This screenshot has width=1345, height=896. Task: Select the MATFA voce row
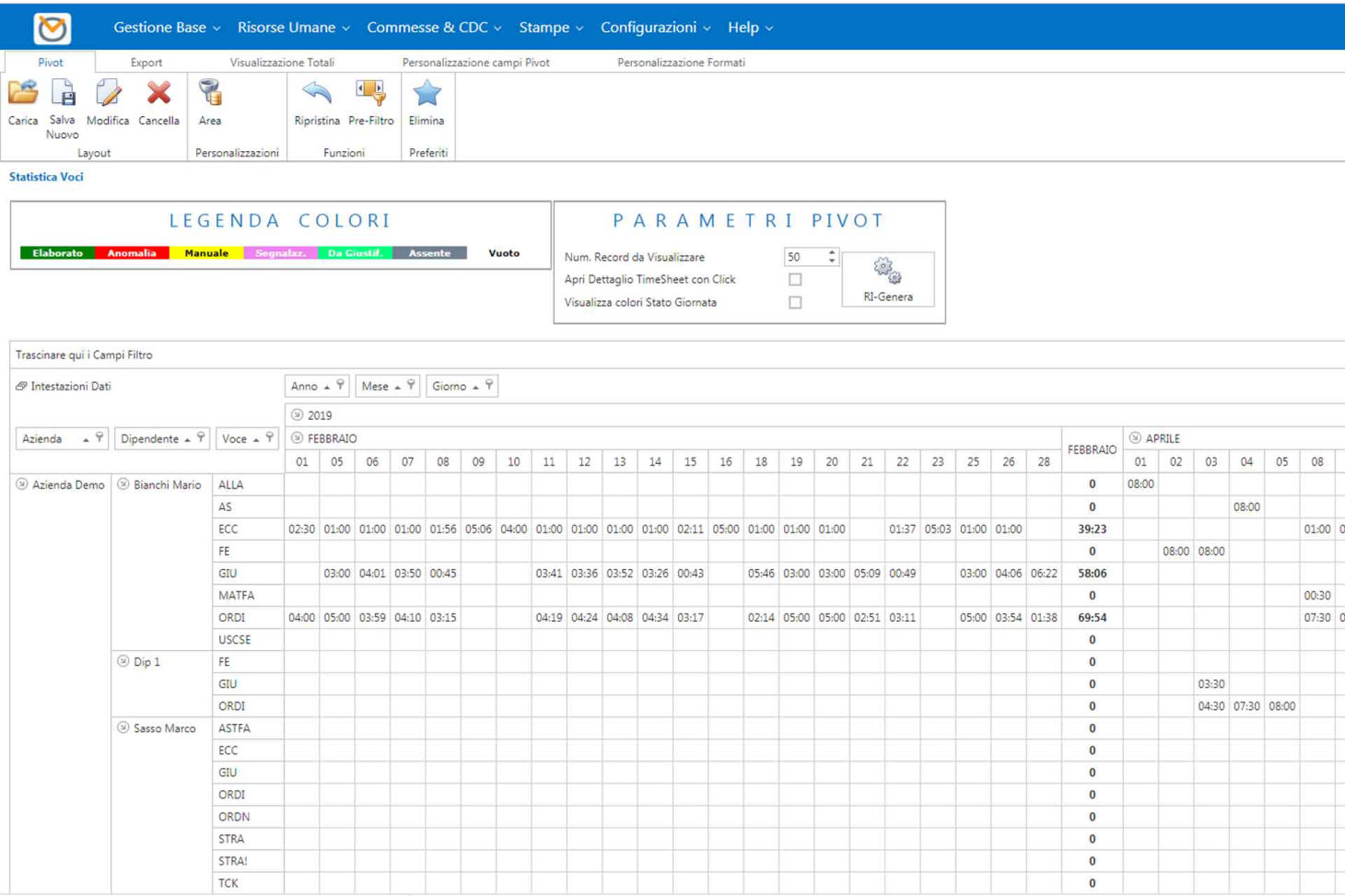(248, 596)
